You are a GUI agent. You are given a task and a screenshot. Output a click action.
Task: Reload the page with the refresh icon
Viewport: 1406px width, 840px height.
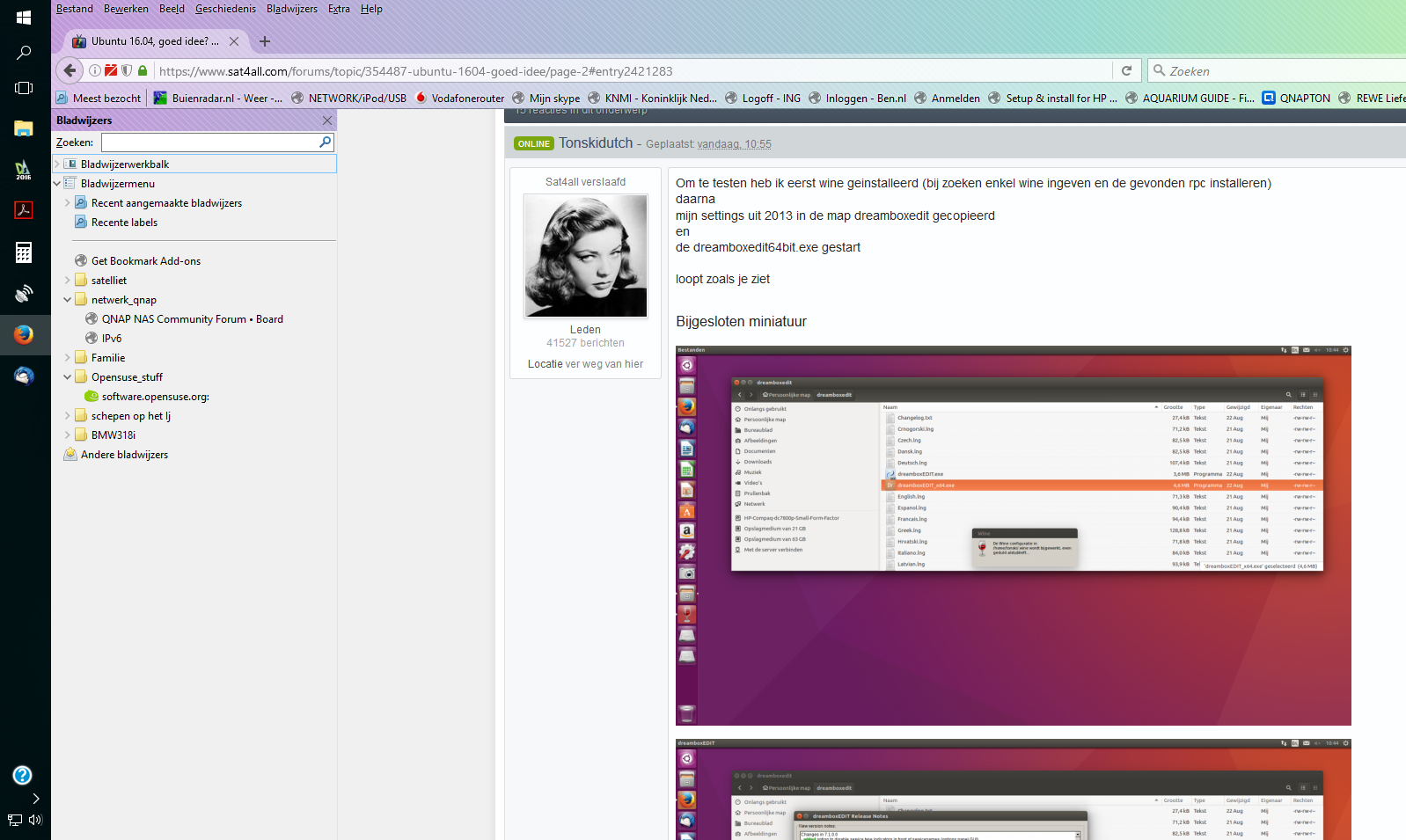[x=1126, y=70]
